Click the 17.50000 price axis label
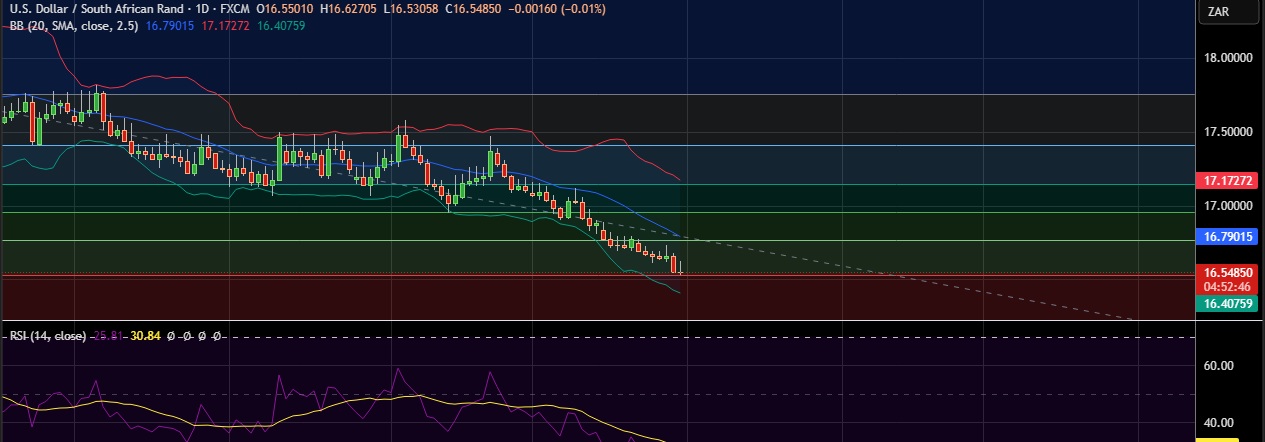 [1229, 132]
